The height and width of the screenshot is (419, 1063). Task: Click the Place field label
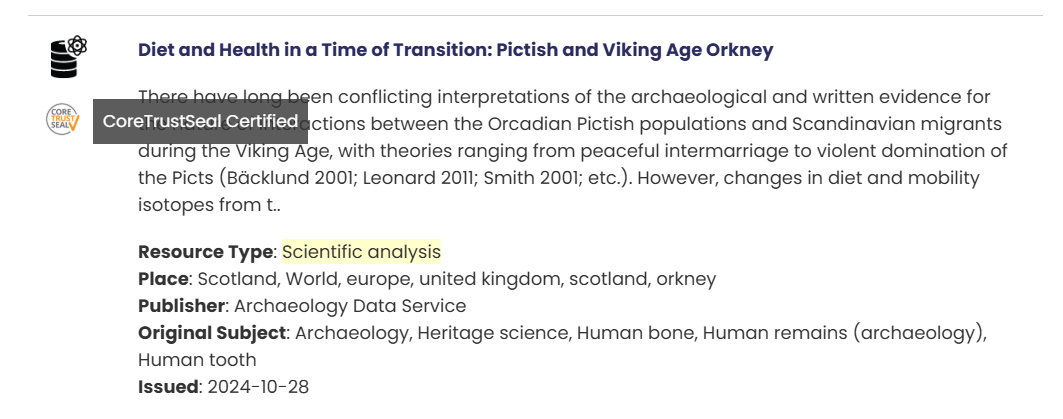[163, 279]
